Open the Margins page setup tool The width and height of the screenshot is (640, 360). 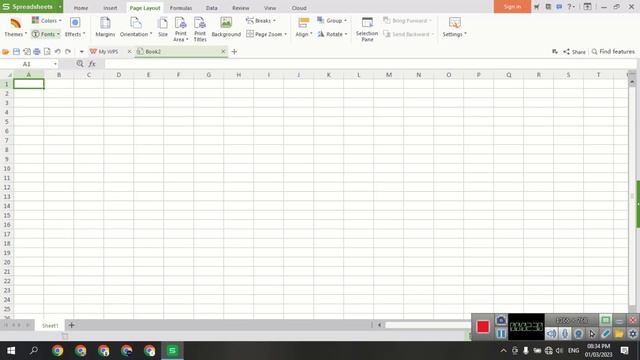click(105, 27)
